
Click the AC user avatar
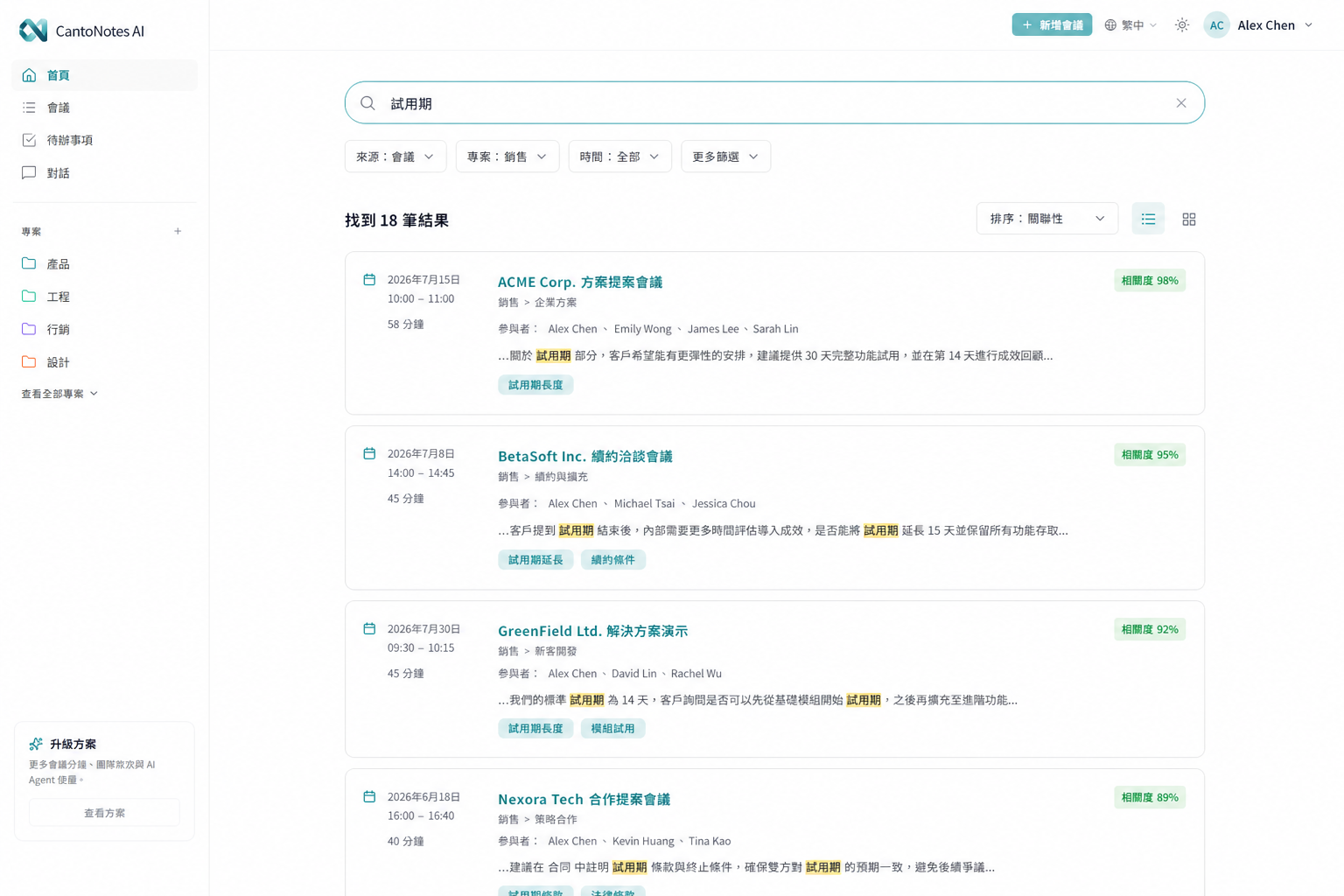pos(1216,25)
